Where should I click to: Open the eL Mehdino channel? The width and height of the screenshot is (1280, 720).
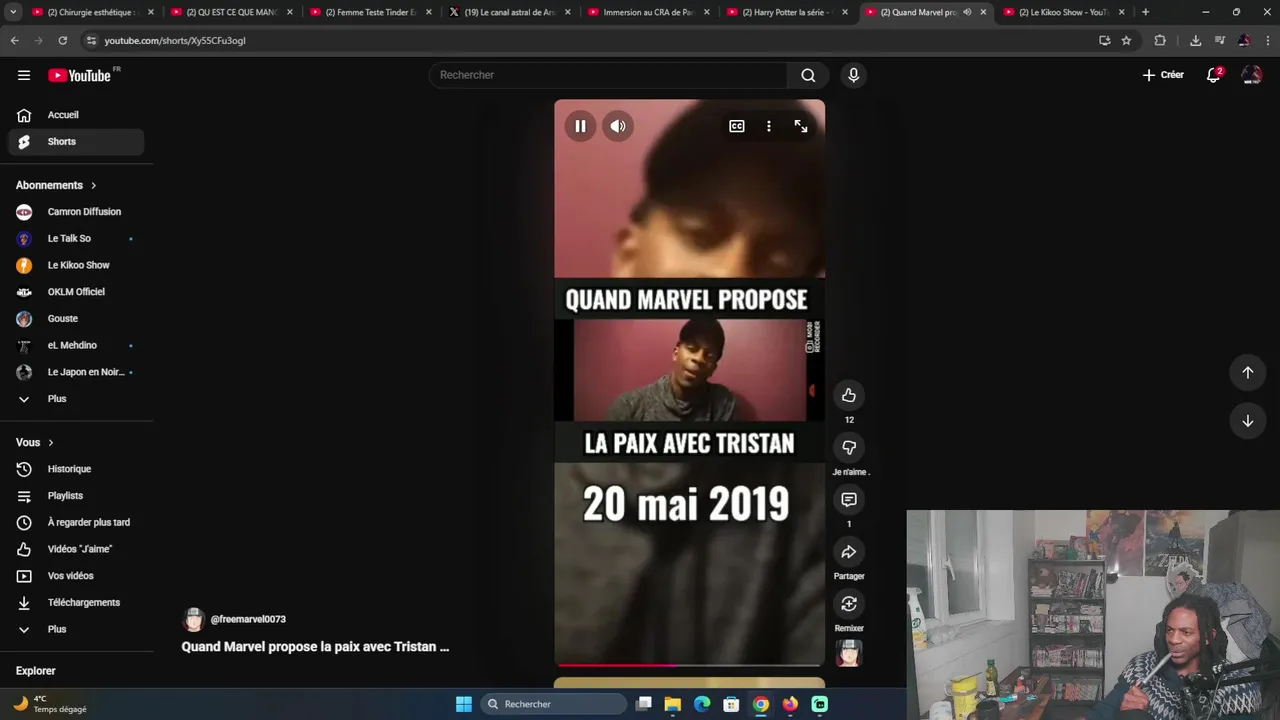click(76, 345)
